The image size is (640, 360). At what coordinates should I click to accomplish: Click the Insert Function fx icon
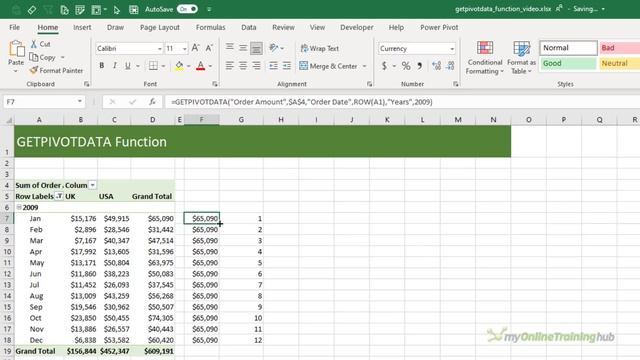(x=152, y=102)
